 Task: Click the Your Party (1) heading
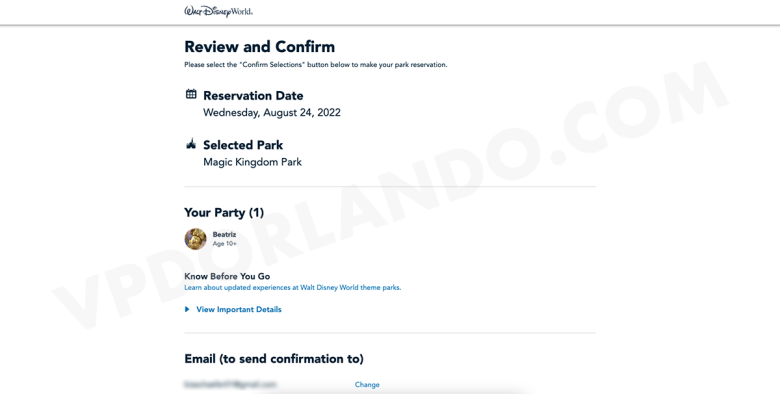[x=224, y=212]
